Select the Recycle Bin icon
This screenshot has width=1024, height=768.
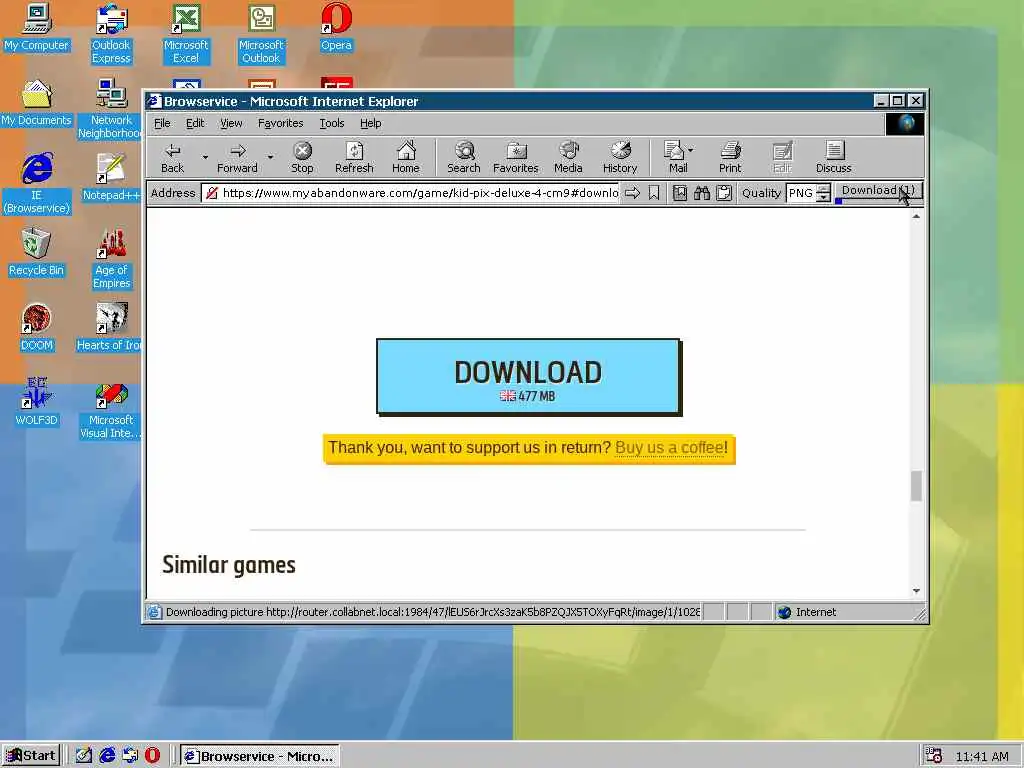coord(37,253)
